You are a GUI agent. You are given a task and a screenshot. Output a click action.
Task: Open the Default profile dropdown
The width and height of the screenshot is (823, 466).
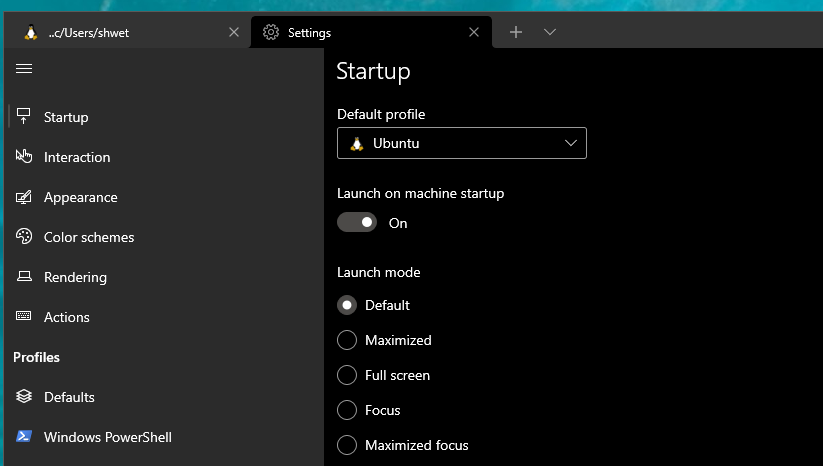tap(461, 143)
